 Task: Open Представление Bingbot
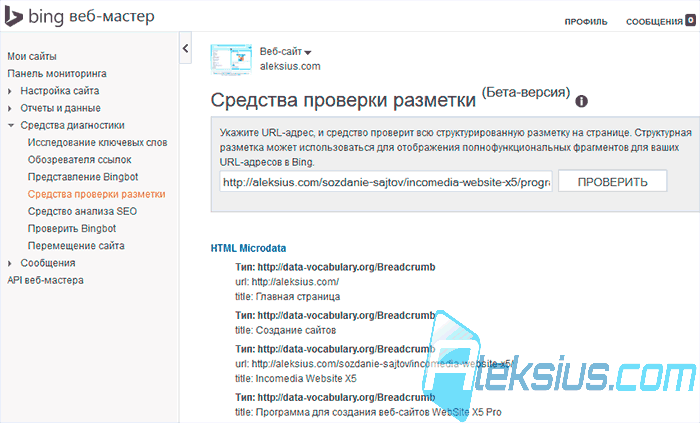click(x=83, y=177)
